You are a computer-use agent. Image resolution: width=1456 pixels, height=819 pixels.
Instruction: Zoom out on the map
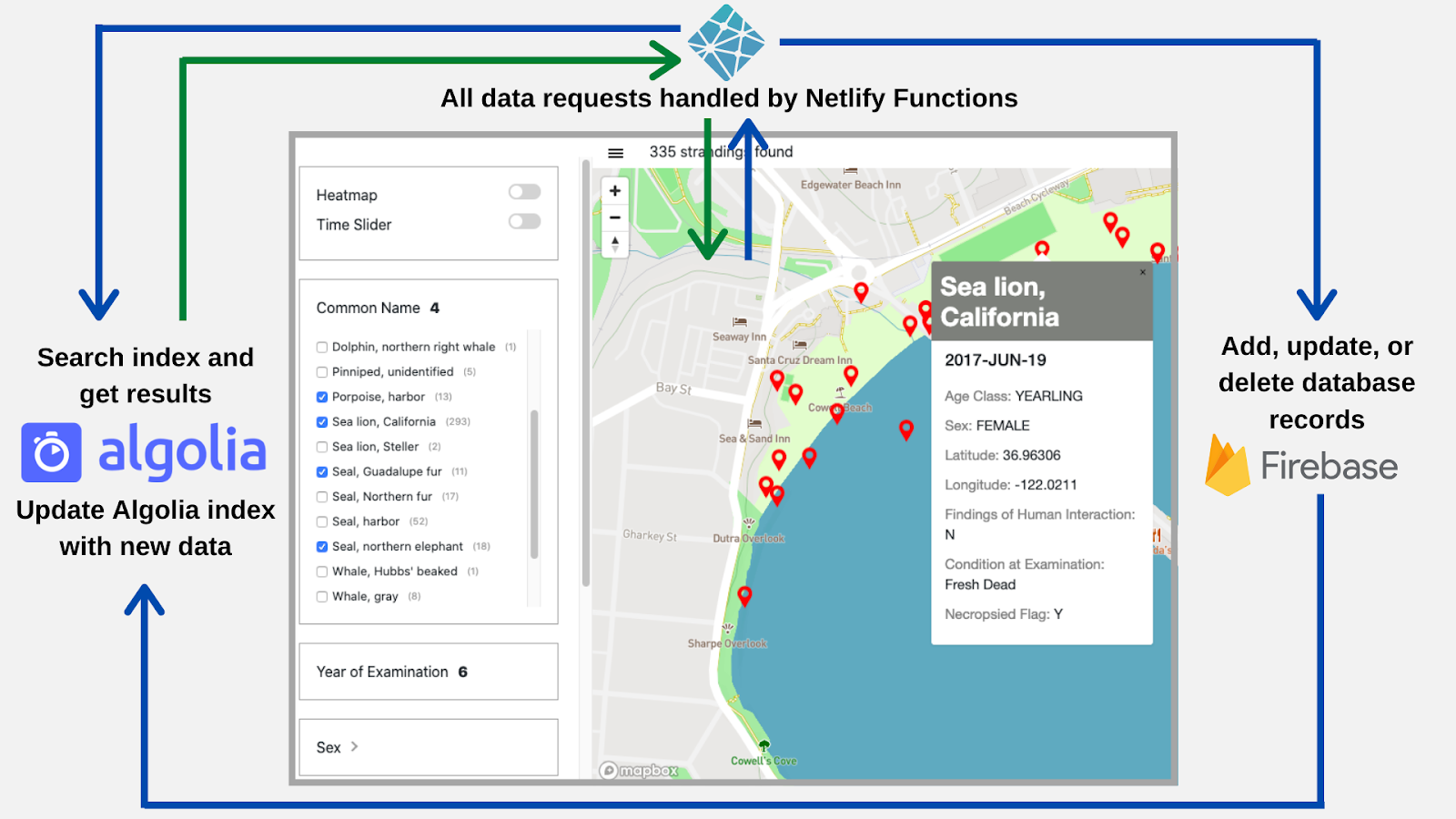[x=615, y=217]
